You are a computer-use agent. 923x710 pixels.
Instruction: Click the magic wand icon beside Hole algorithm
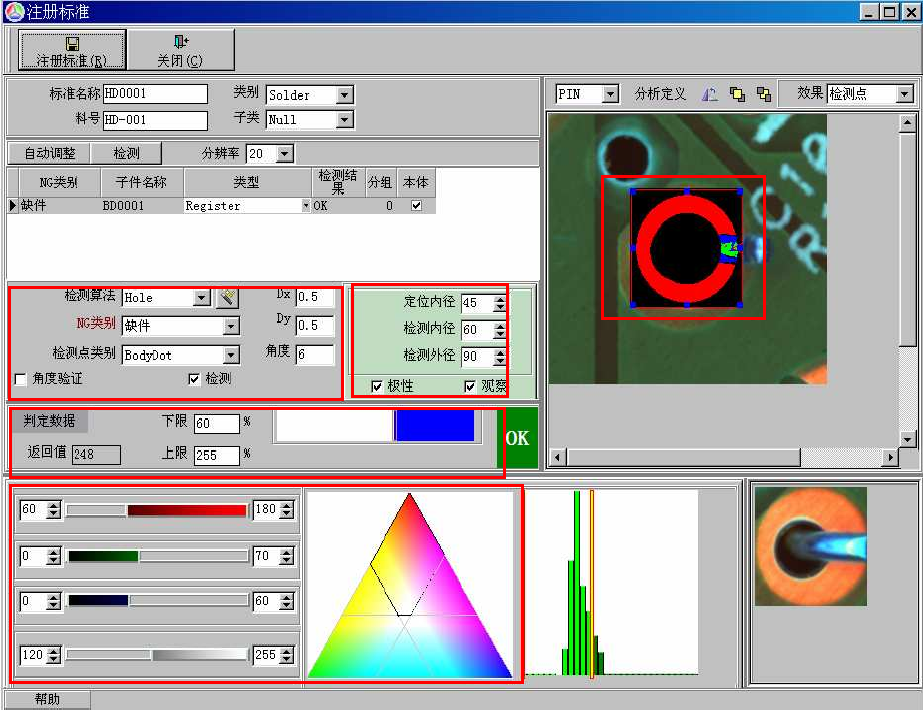point(228,298)
